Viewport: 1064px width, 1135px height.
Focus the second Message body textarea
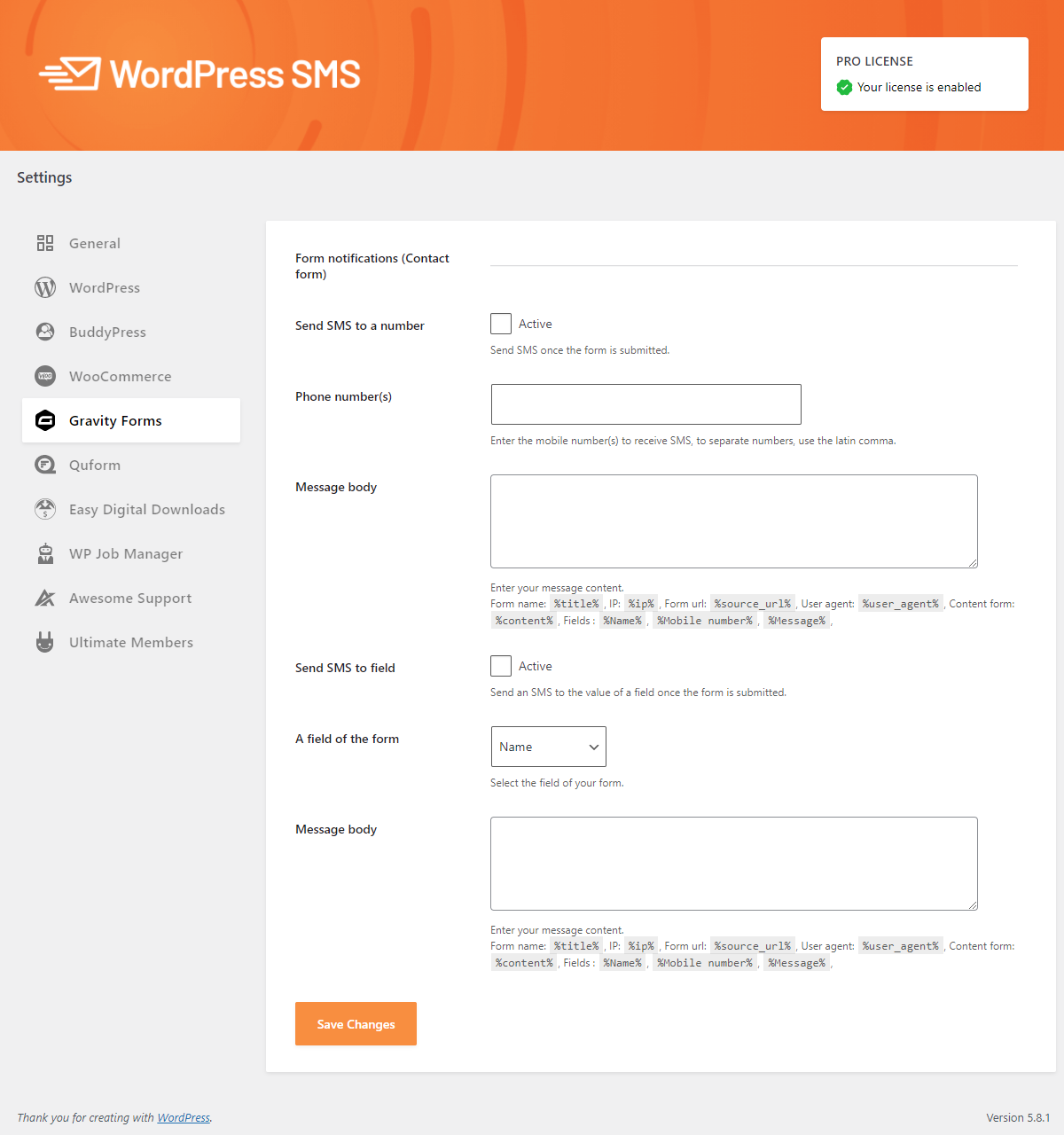(734, 864)
